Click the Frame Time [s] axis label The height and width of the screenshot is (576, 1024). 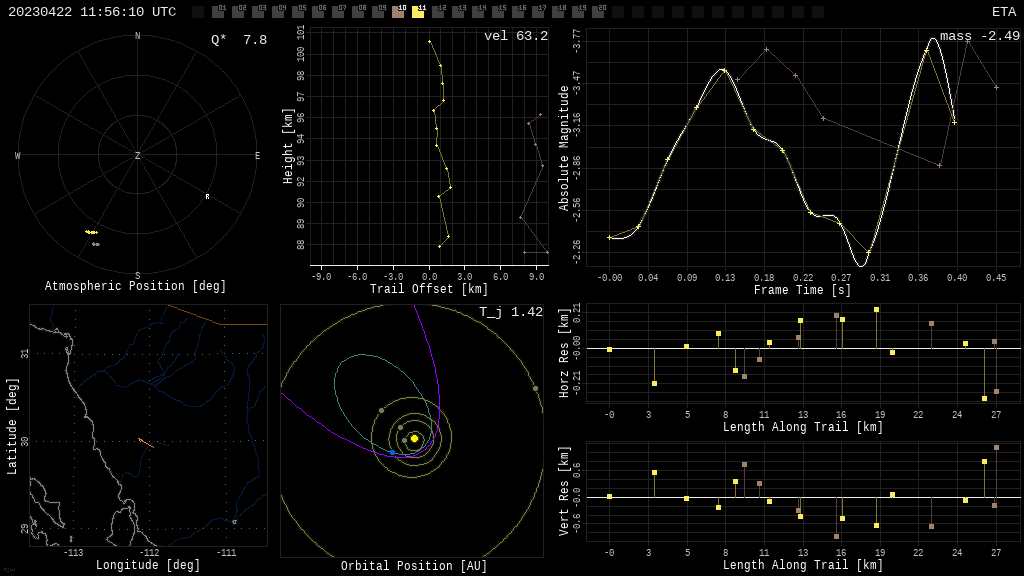click(x=802, y=290)
